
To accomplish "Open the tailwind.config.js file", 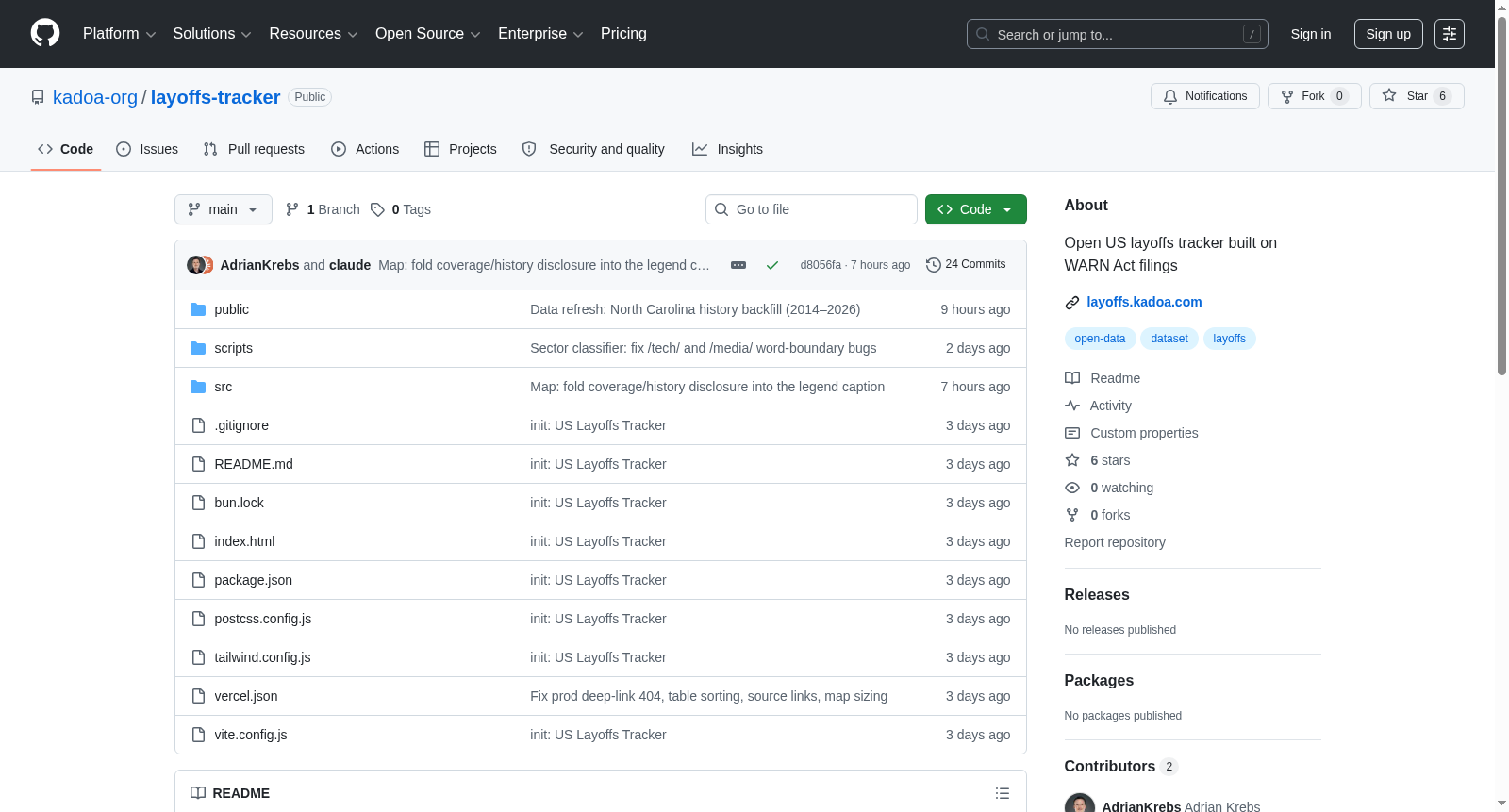I will pos(262,657).
